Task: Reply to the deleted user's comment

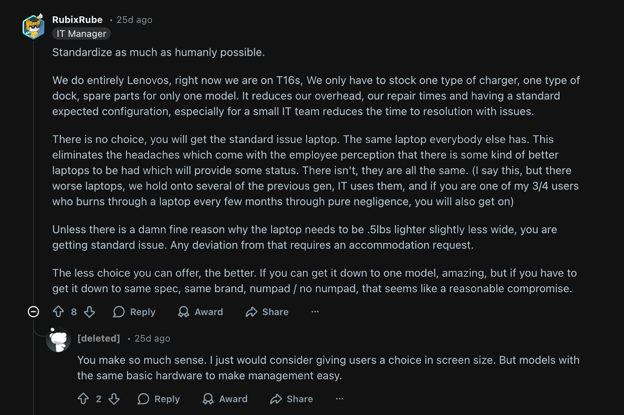Action: point(158,399)
